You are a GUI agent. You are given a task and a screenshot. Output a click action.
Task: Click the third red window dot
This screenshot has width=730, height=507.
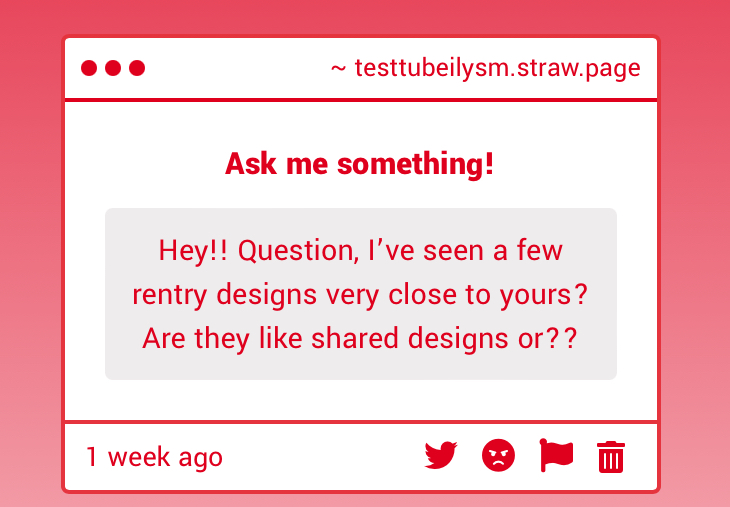137,68
